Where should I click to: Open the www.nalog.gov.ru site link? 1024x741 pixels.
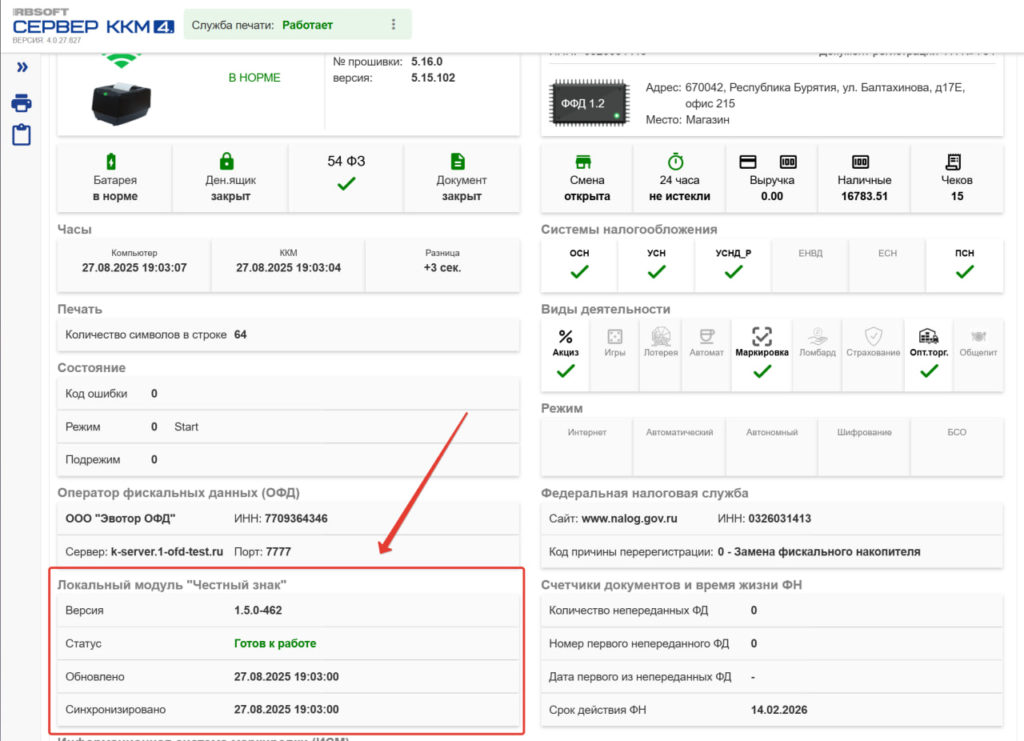[x=629, y=518]
